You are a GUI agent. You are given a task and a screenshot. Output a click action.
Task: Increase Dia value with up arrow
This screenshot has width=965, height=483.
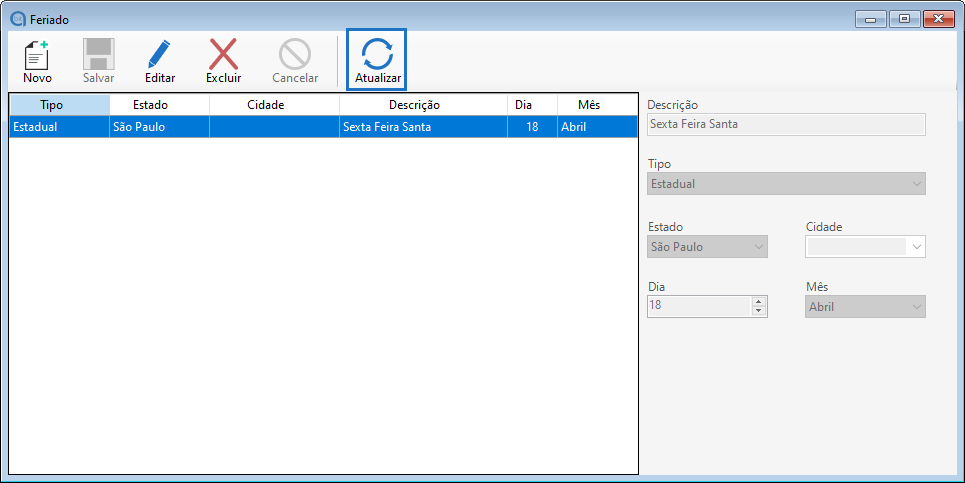pos(759,302)
